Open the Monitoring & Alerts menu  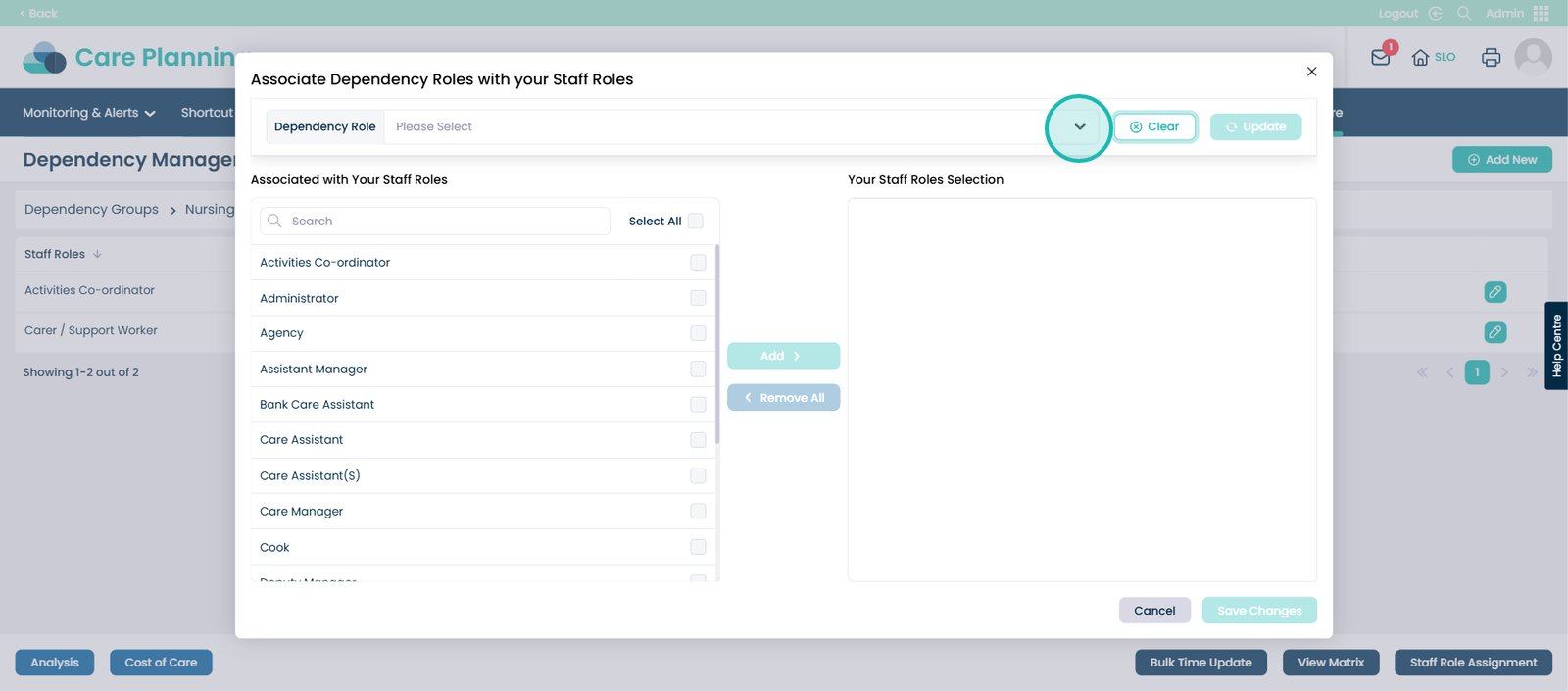(x=89, y=113)
